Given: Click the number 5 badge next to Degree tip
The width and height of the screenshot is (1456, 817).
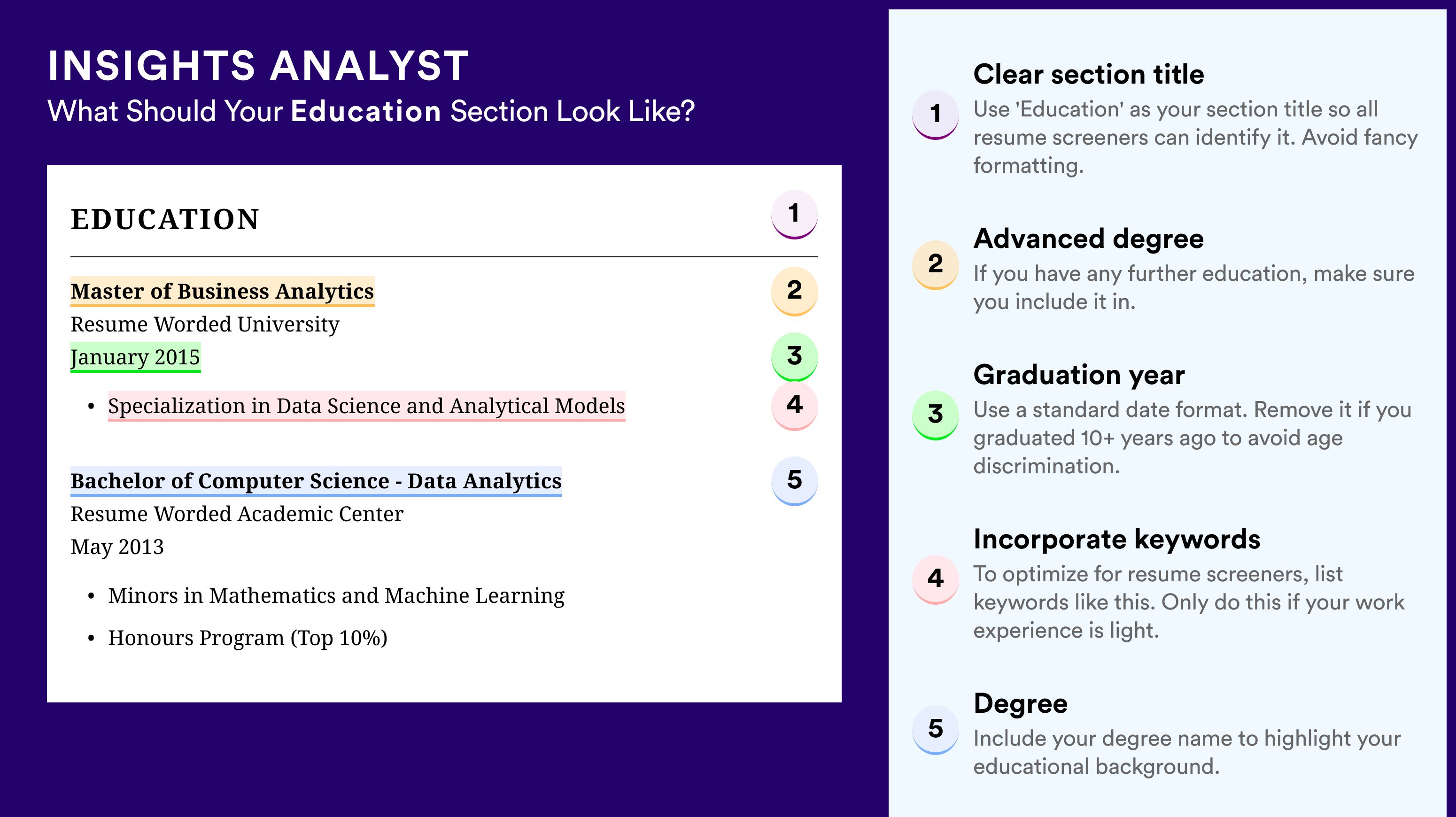Looking at the screenshot, I should [x=936, y=729].
